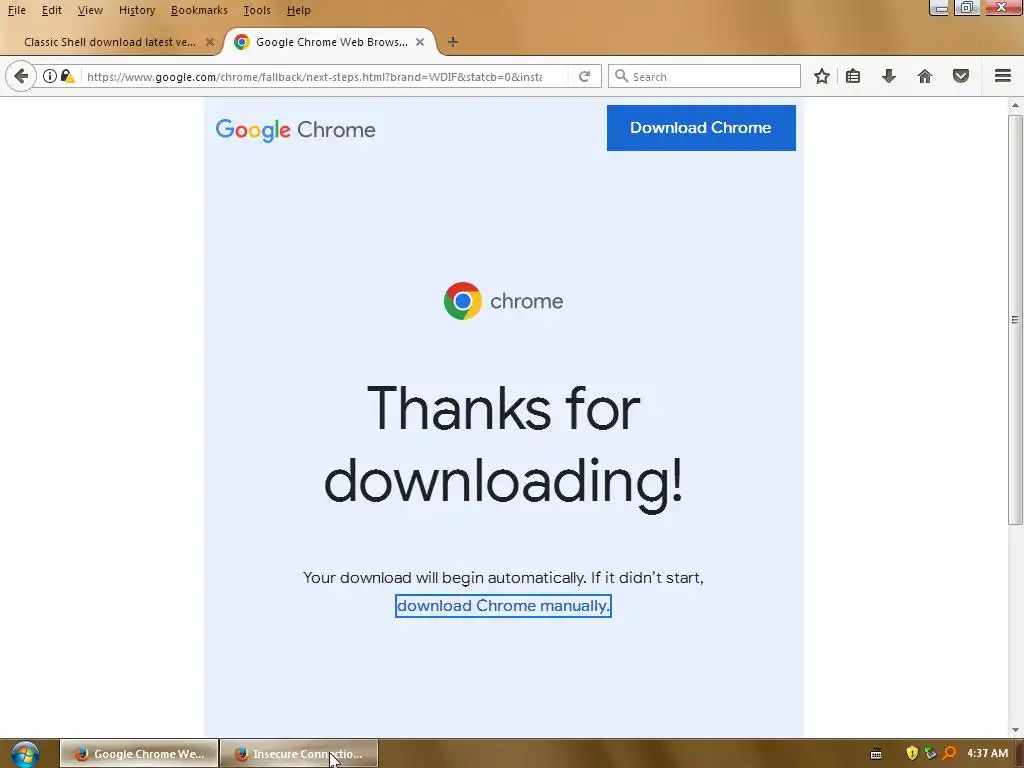Open the History menu
Image resolution: width=1024 pixels, height=768 pixels.
pos(137,10)
